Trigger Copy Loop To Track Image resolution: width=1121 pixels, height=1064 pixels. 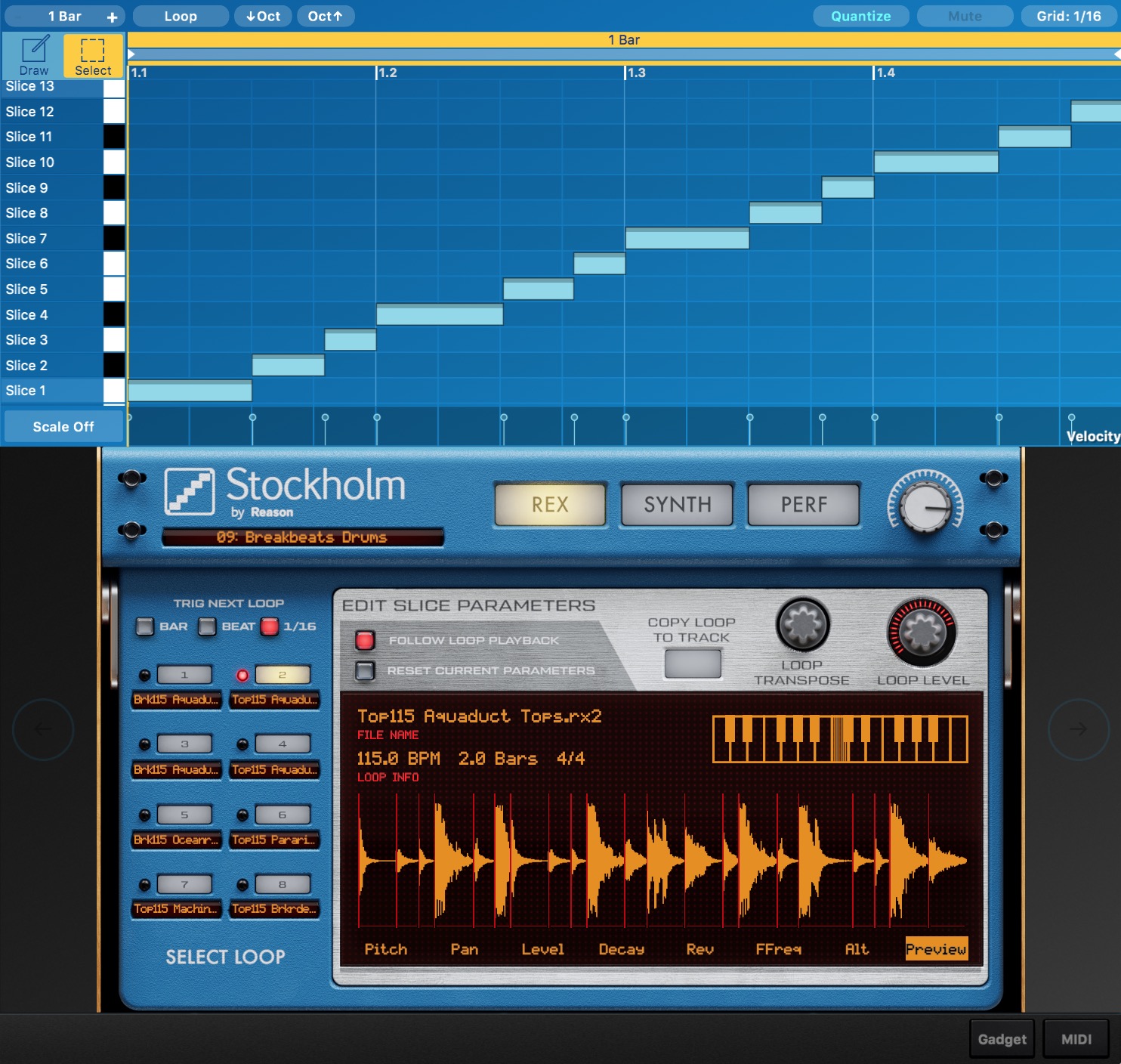(x=692, y=664)
